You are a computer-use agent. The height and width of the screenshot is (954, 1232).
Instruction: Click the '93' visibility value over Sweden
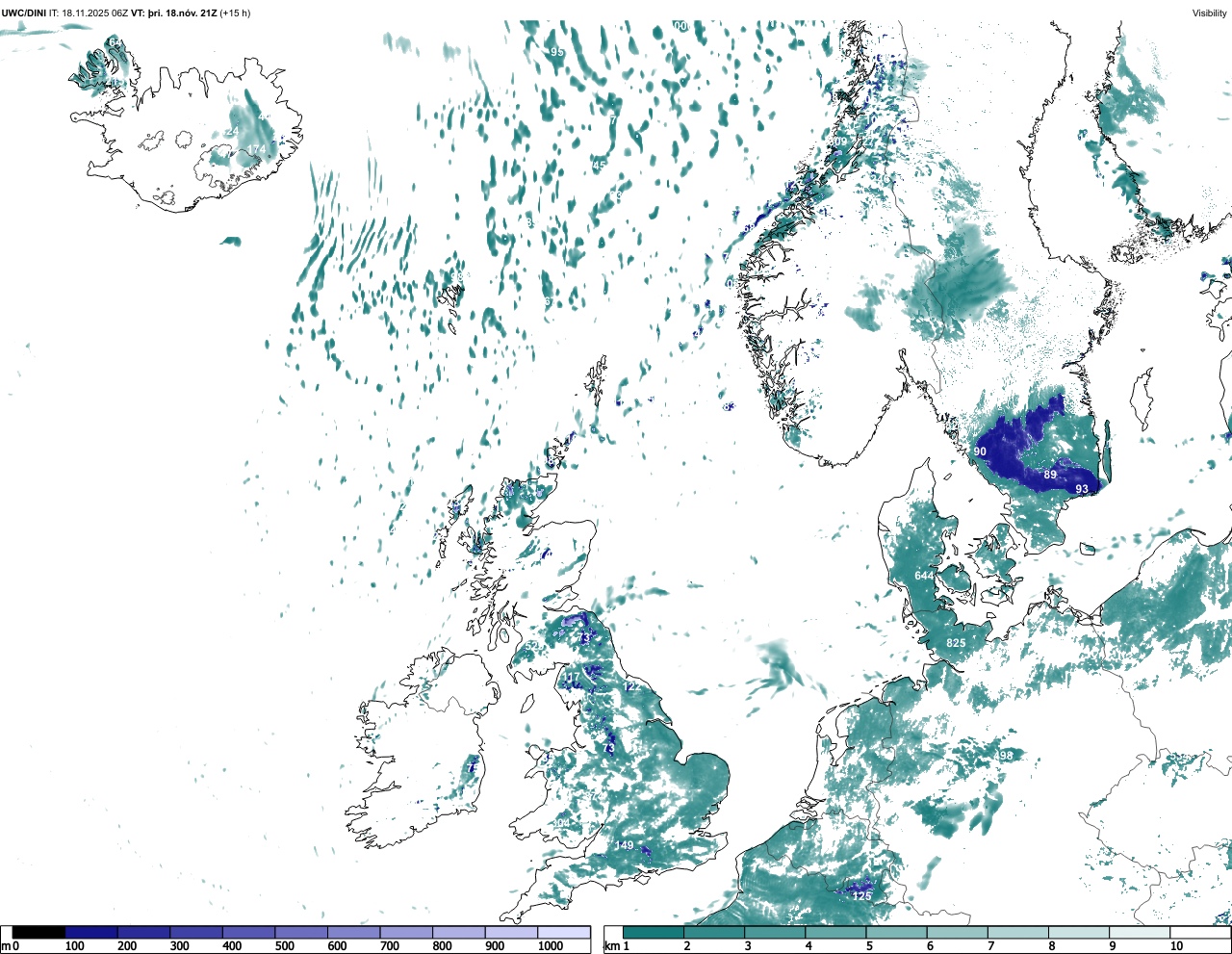[x=1082, y=489]
